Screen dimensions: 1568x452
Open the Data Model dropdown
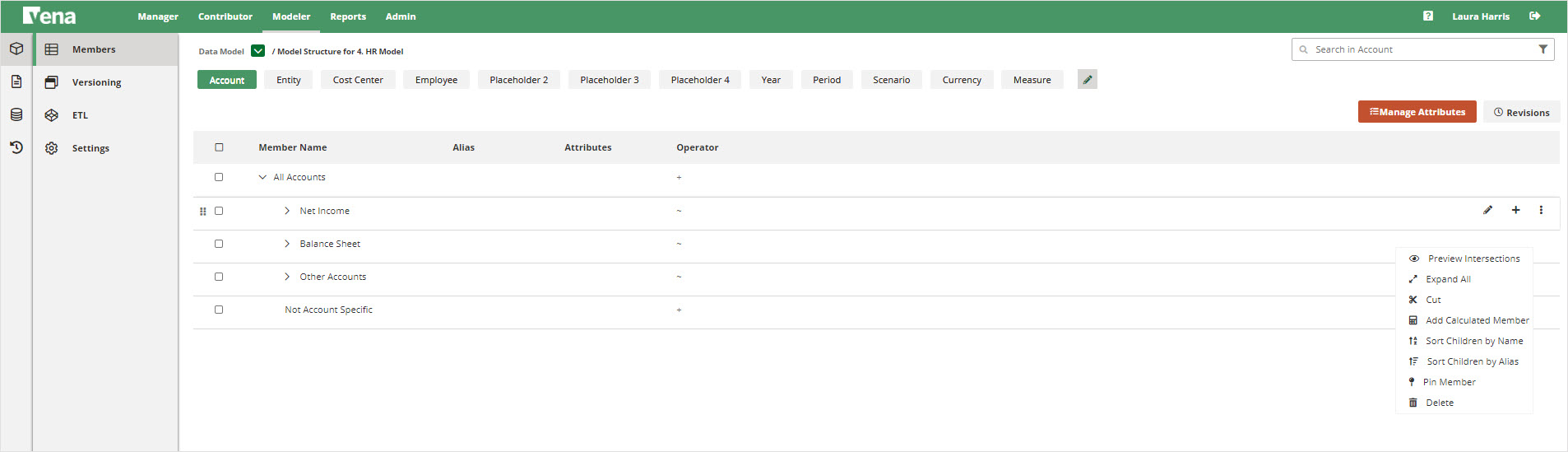(x=257, y=51)
